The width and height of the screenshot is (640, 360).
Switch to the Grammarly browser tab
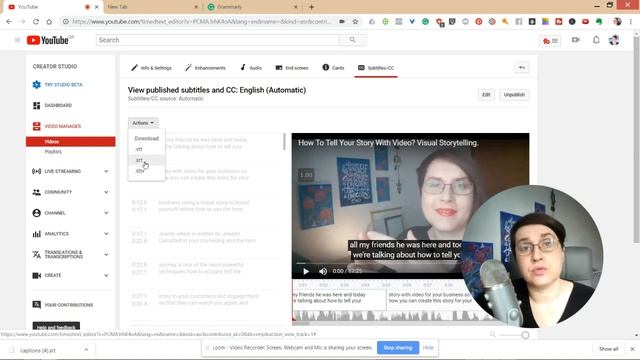pyautogui.click(x=253, y=7)
